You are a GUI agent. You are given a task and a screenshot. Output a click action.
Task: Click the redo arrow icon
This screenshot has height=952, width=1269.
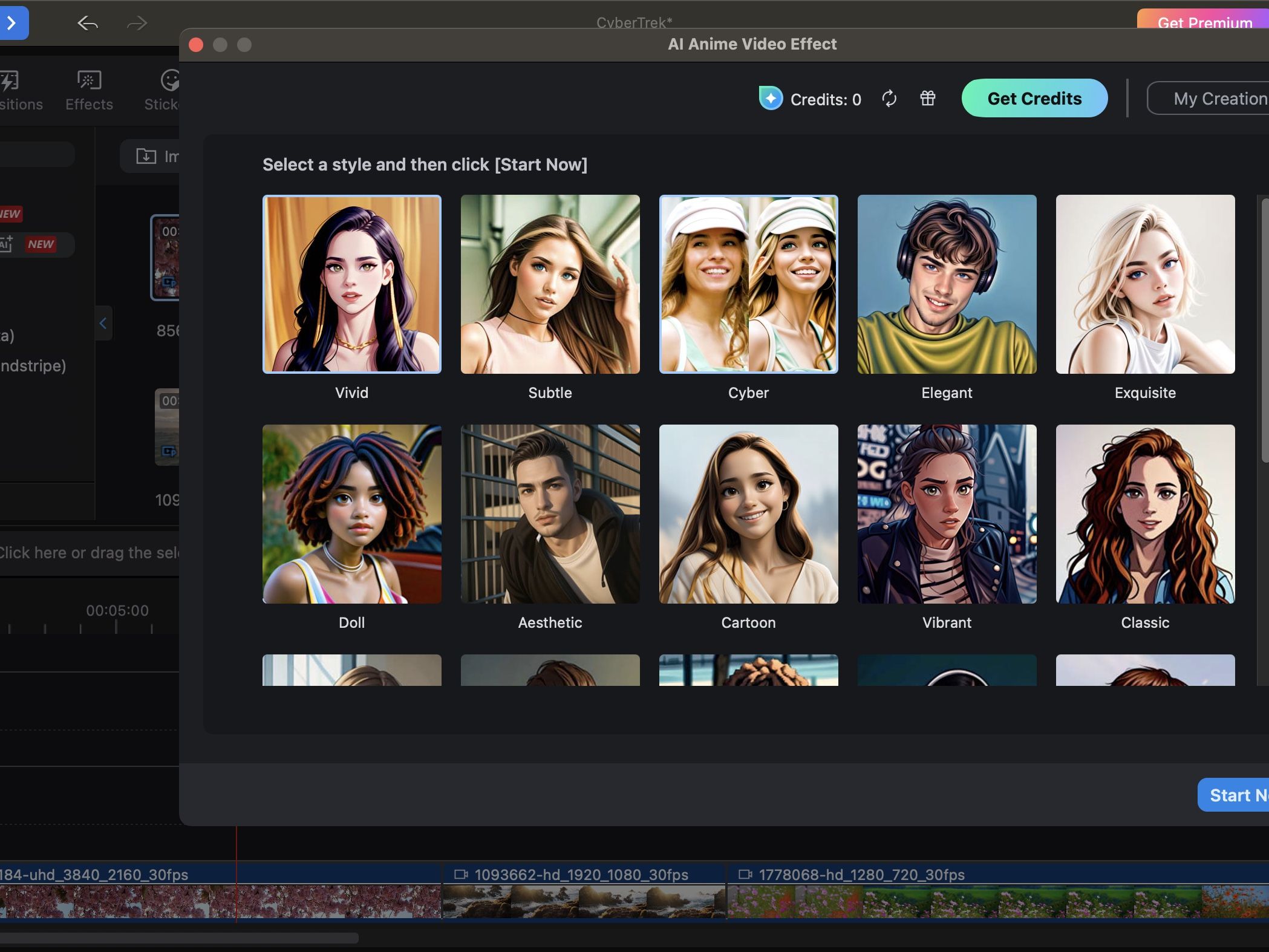(x=137, y=24)
